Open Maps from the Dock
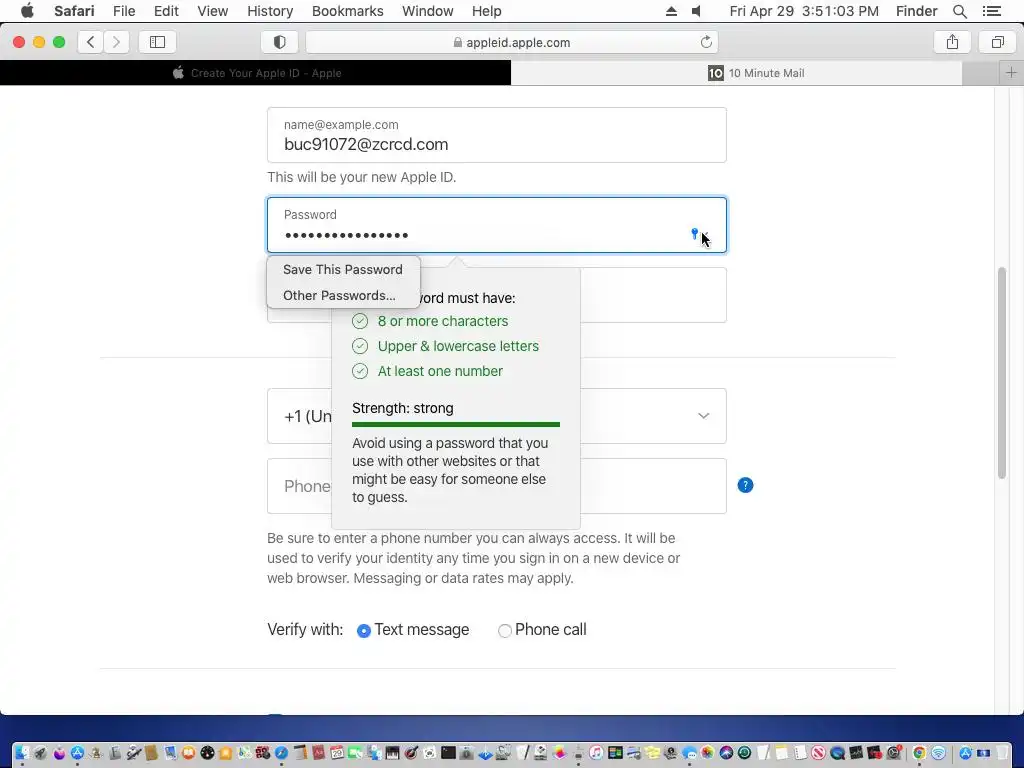1024x768 pixels. (x=244, y=752)
